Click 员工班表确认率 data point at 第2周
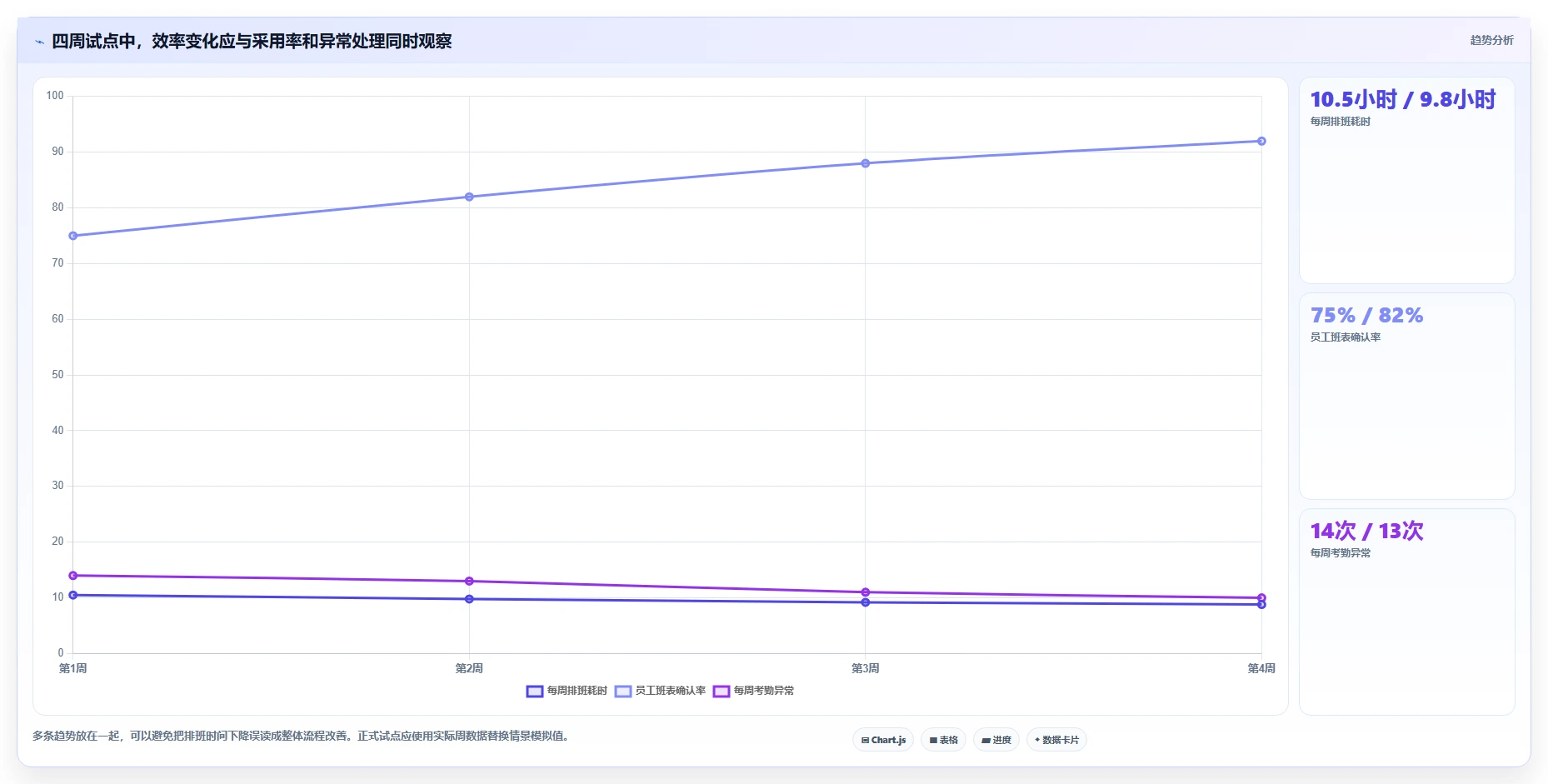Viewport: 1548px width, 784px height. pos(469,197)
